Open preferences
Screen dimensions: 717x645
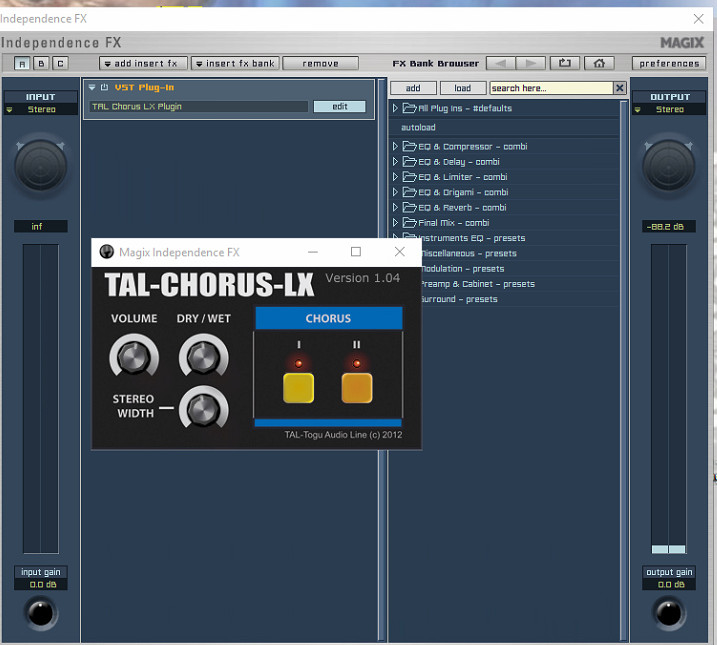[669, 64]
